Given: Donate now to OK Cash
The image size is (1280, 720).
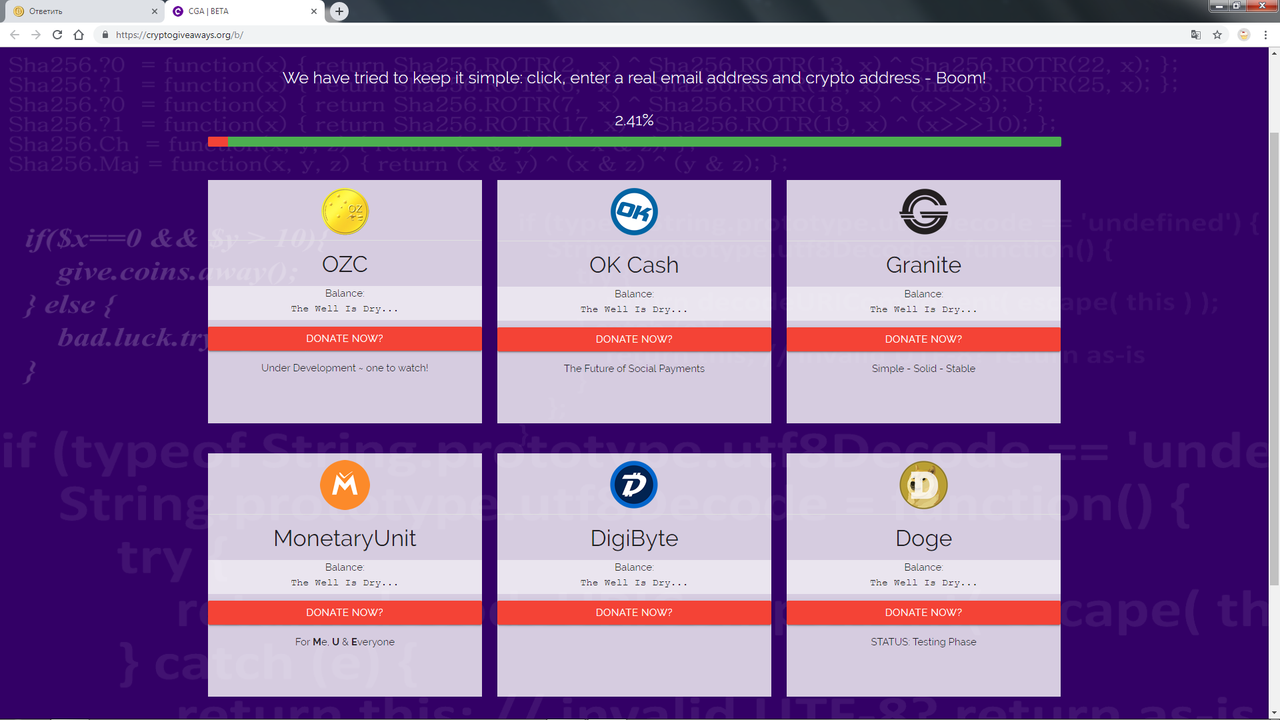Looking at the screenshot, I should click(x=634, y=339).
